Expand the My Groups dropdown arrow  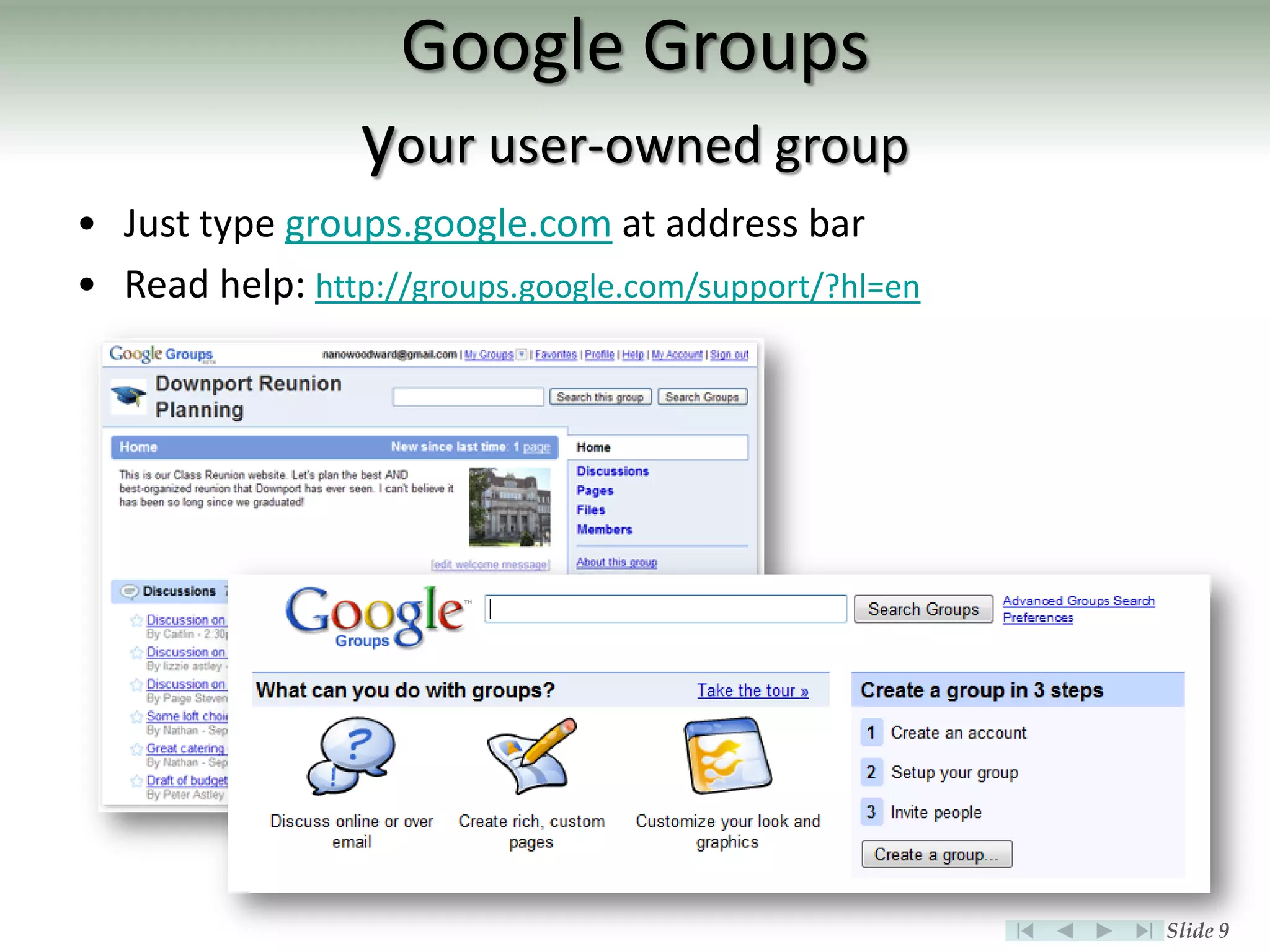tap(522, 355)
